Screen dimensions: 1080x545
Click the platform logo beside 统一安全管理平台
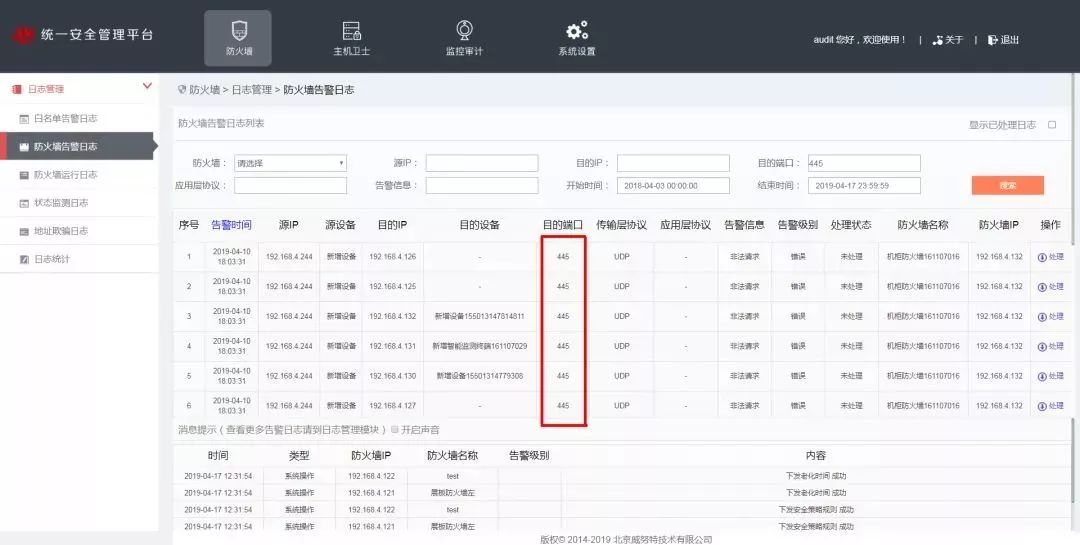pos(23,35)
